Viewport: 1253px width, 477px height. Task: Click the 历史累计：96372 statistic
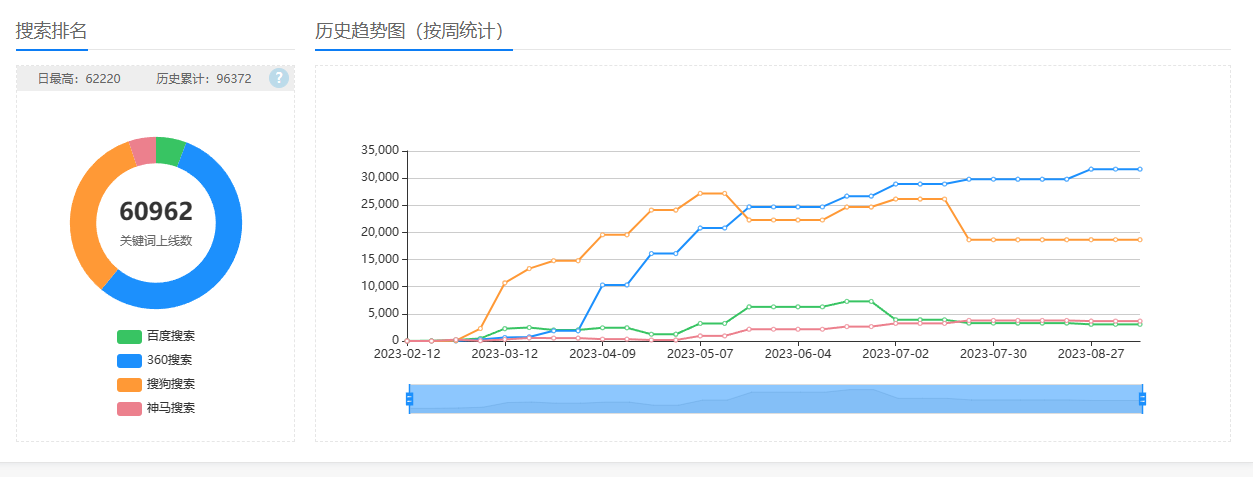click(x=204, y=78)
